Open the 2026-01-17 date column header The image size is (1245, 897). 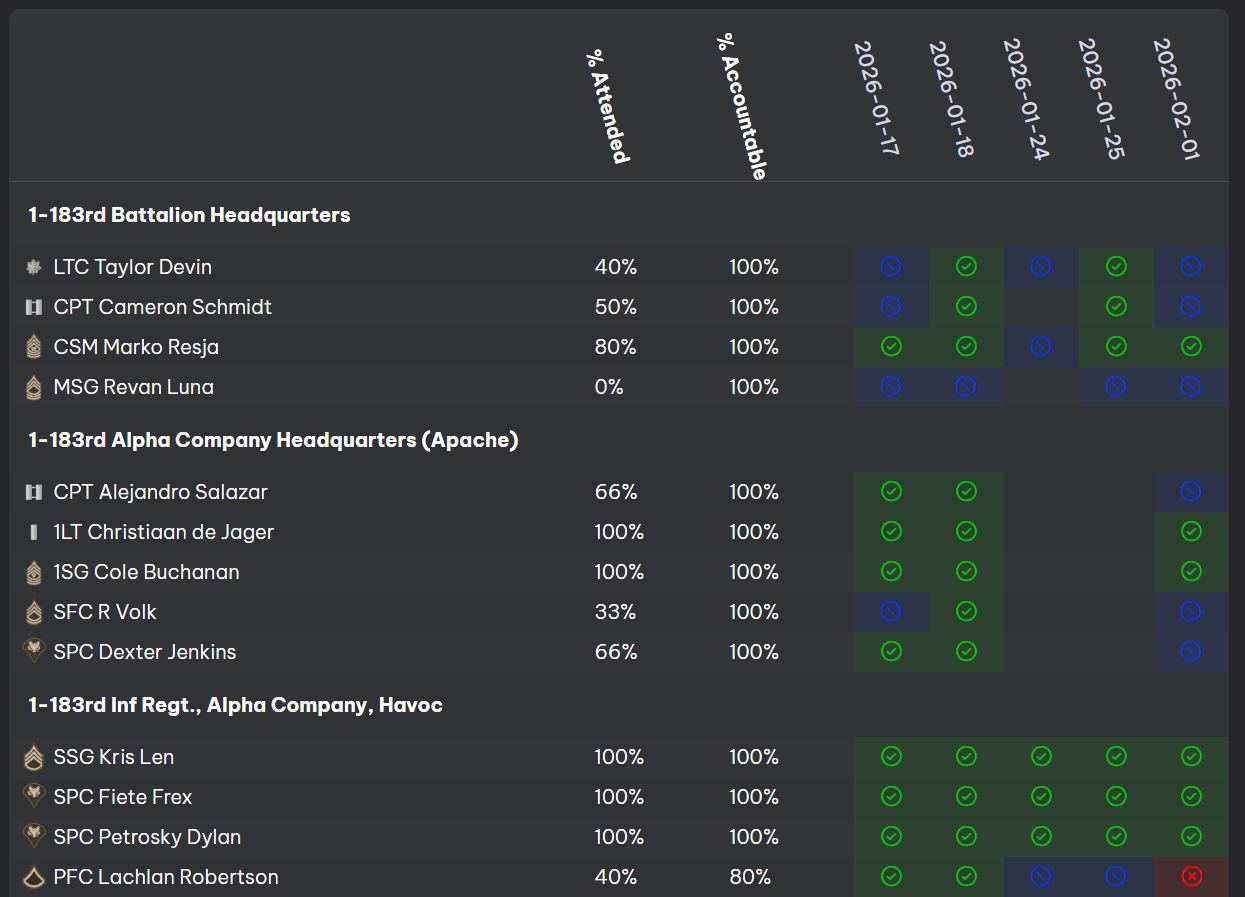[876, 98]
